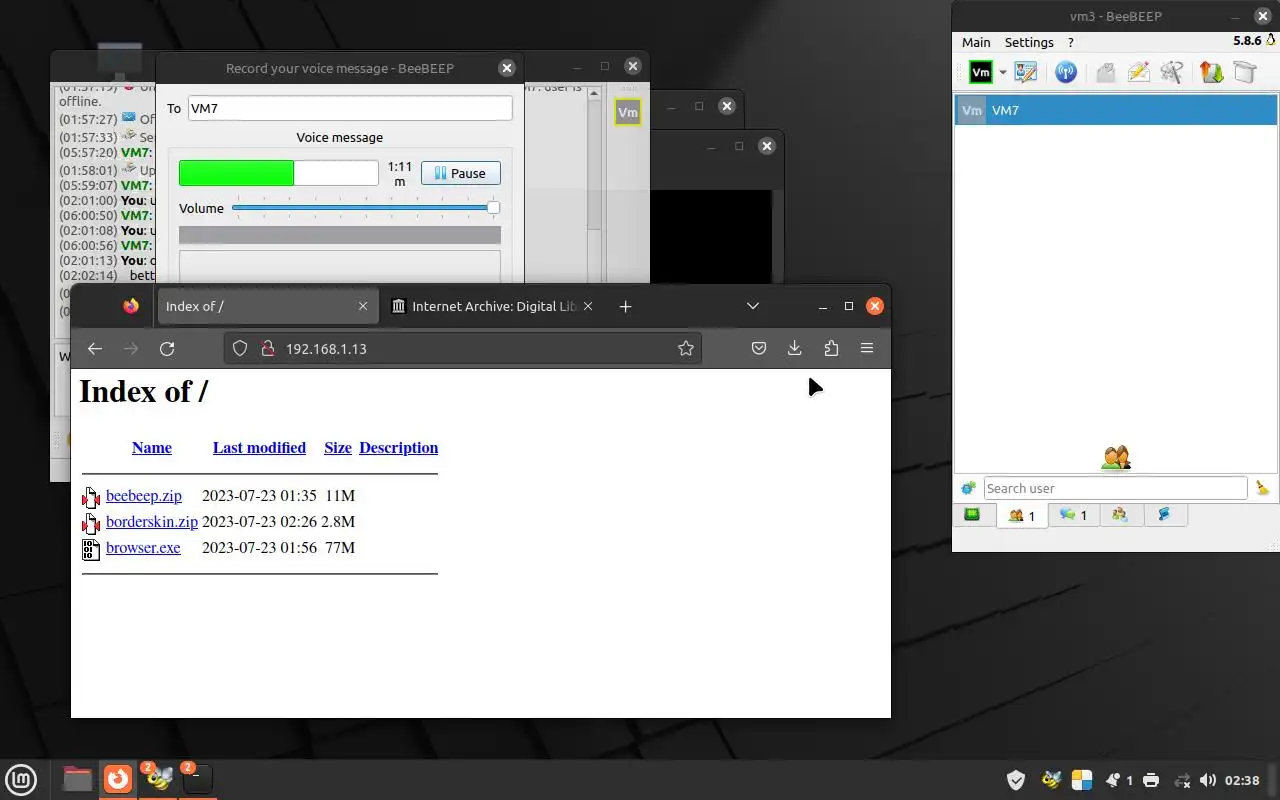Download the beebeep.zip link
This screenshot has width=1280, height=800.
coord(144,496)
